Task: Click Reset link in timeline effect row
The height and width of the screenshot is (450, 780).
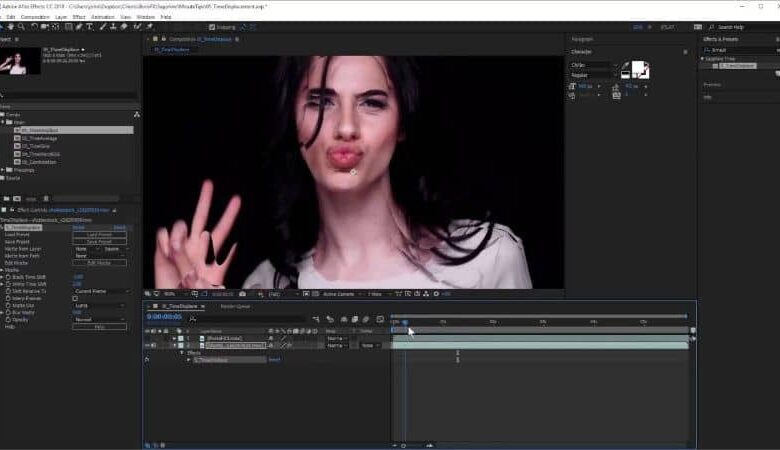Action: (x=274, y=360)
